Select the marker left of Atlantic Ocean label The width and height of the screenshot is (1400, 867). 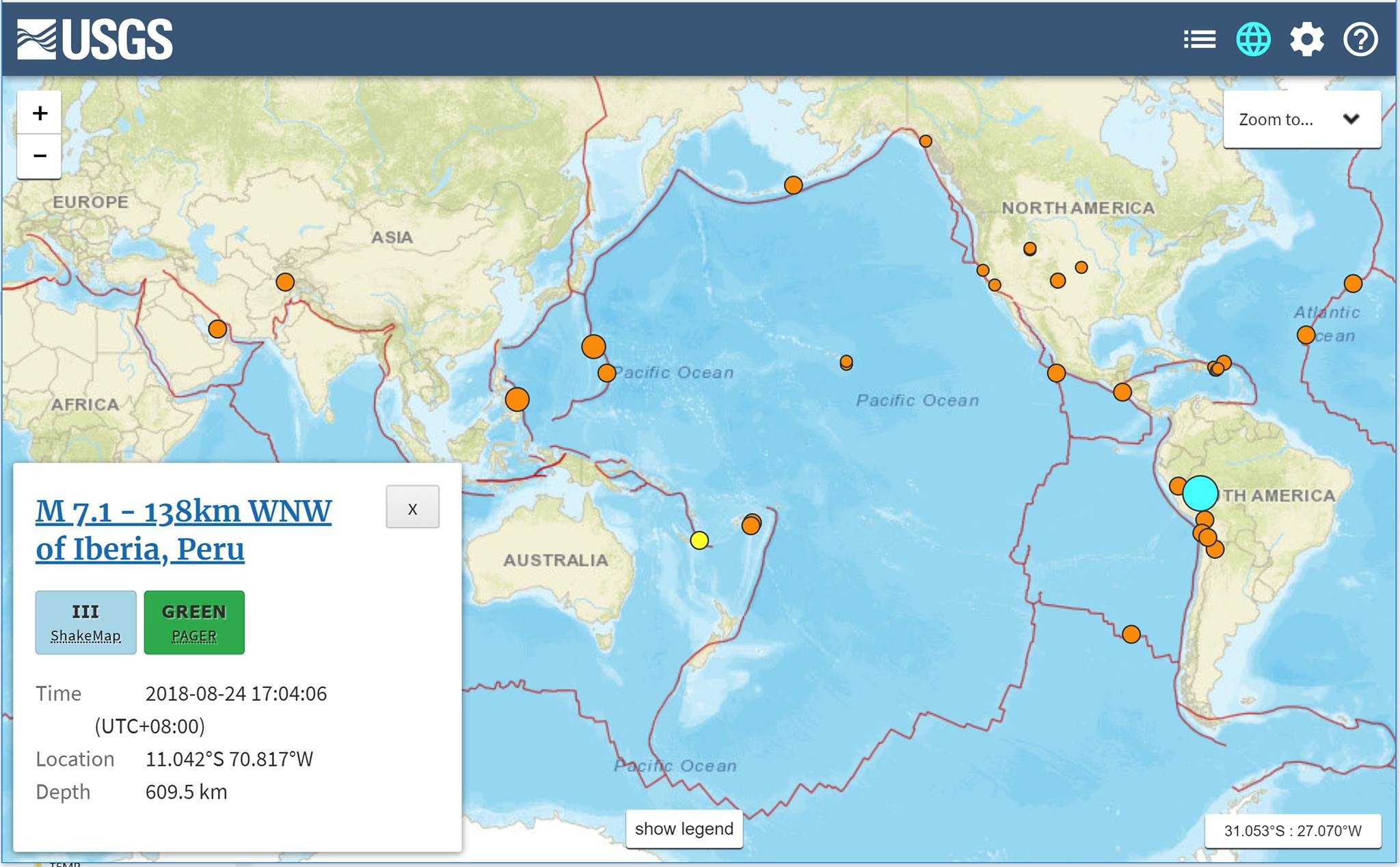1306,335
